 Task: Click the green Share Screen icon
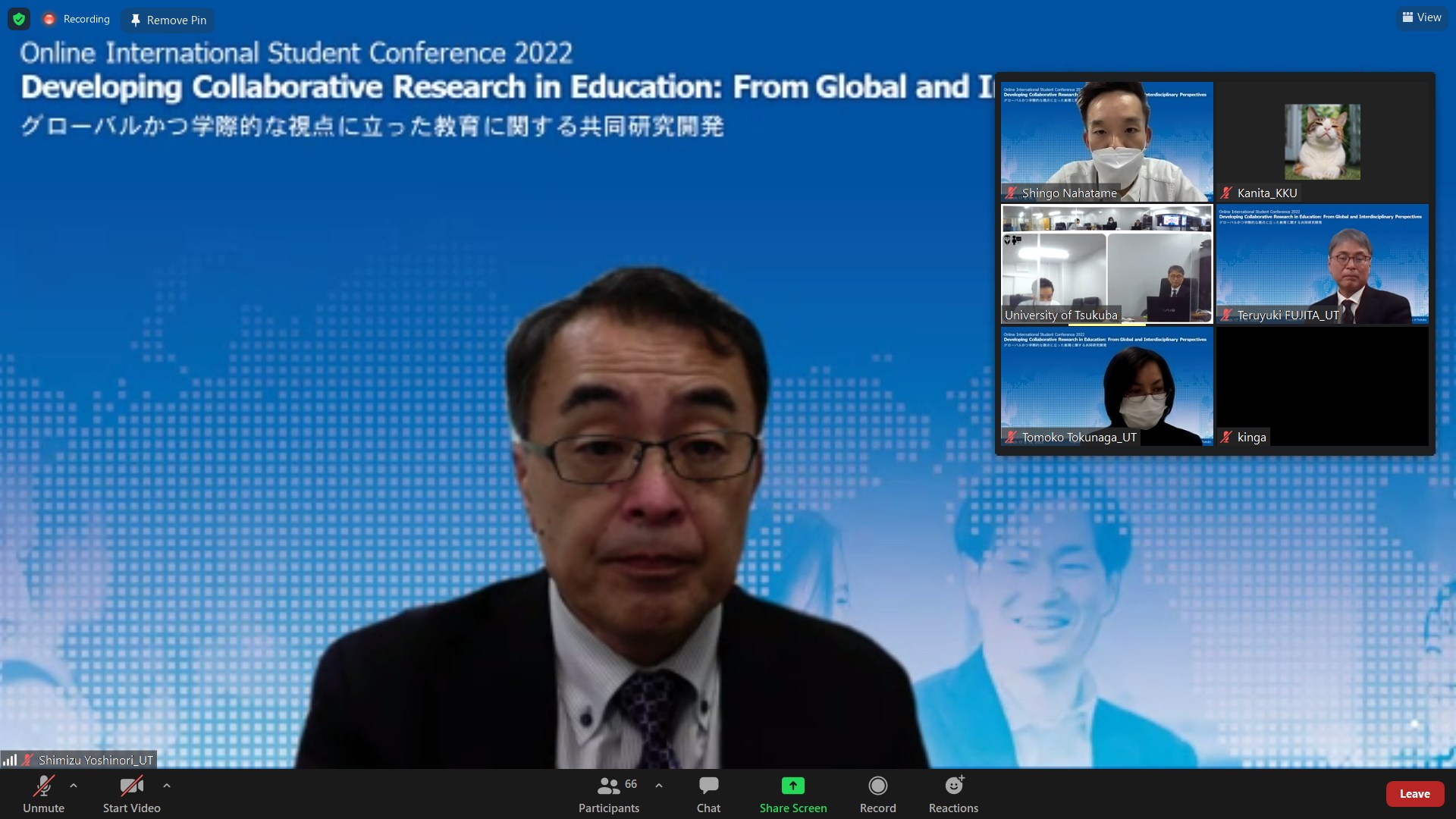[x=792, y=786]
